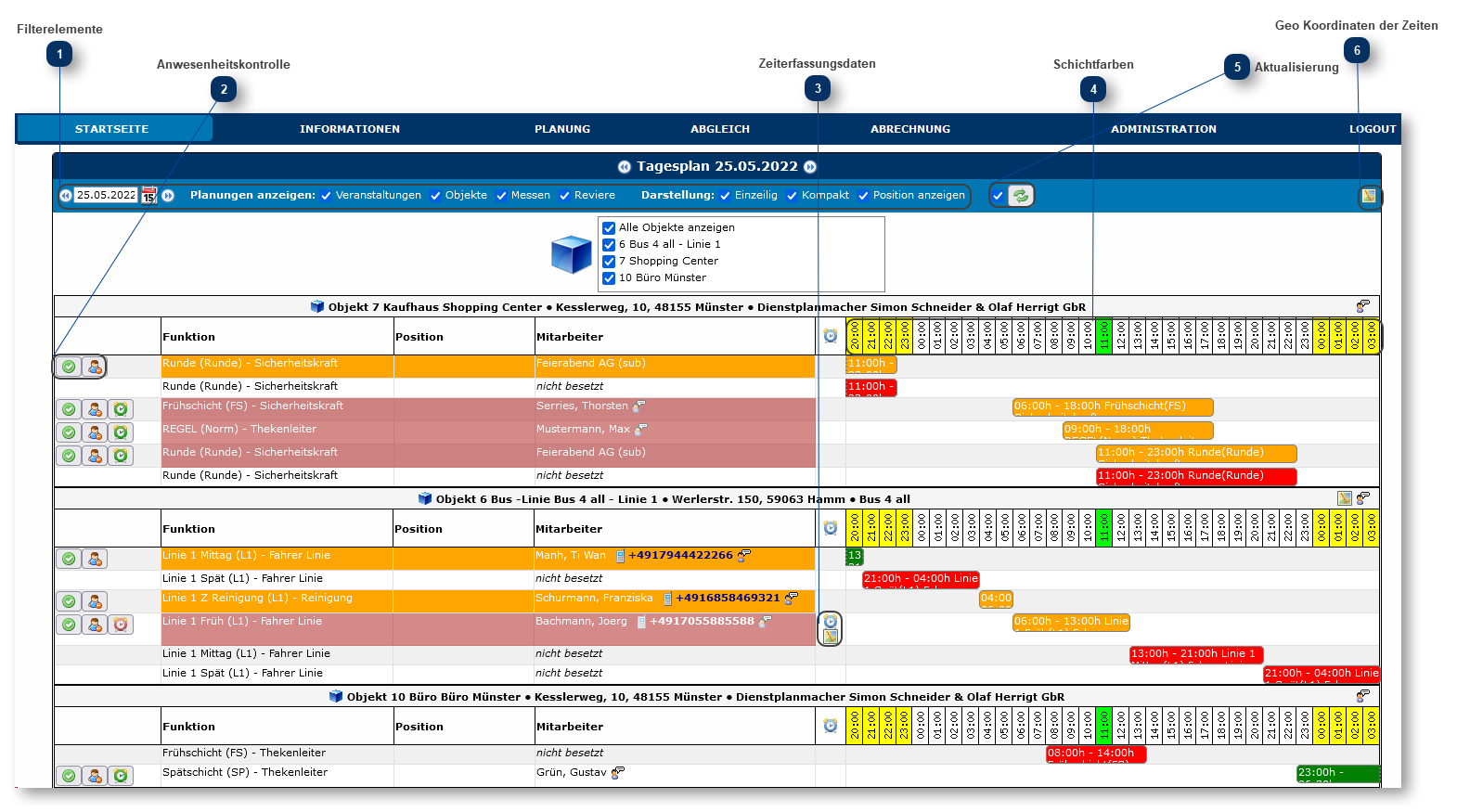Viewport: 1470px width, 812px height.
Task: Open the Planung menu
Action: [562, 129]
